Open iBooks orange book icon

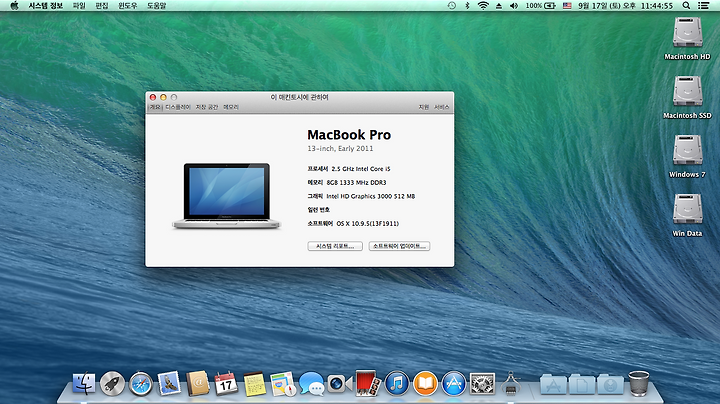(425, 384)
